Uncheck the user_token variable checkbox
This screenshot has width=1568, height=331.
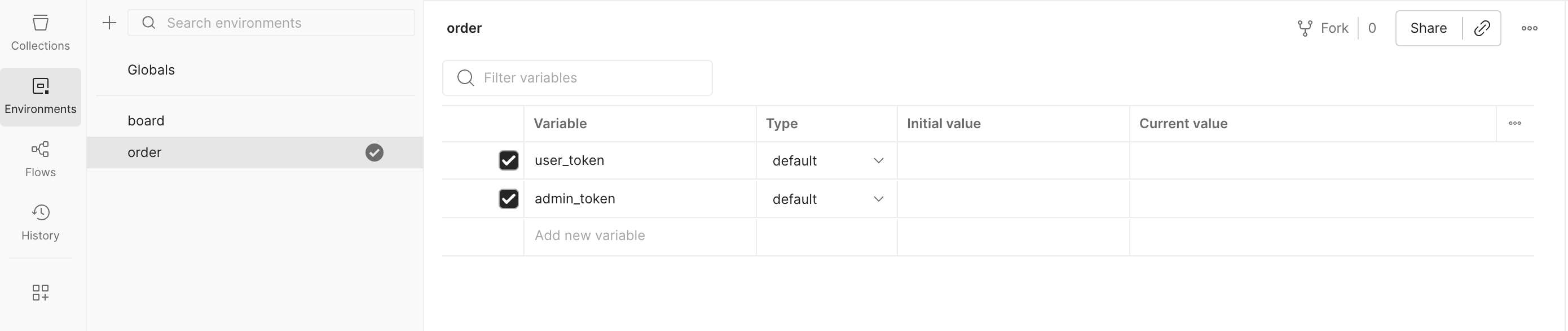click(x=508, y=160)
